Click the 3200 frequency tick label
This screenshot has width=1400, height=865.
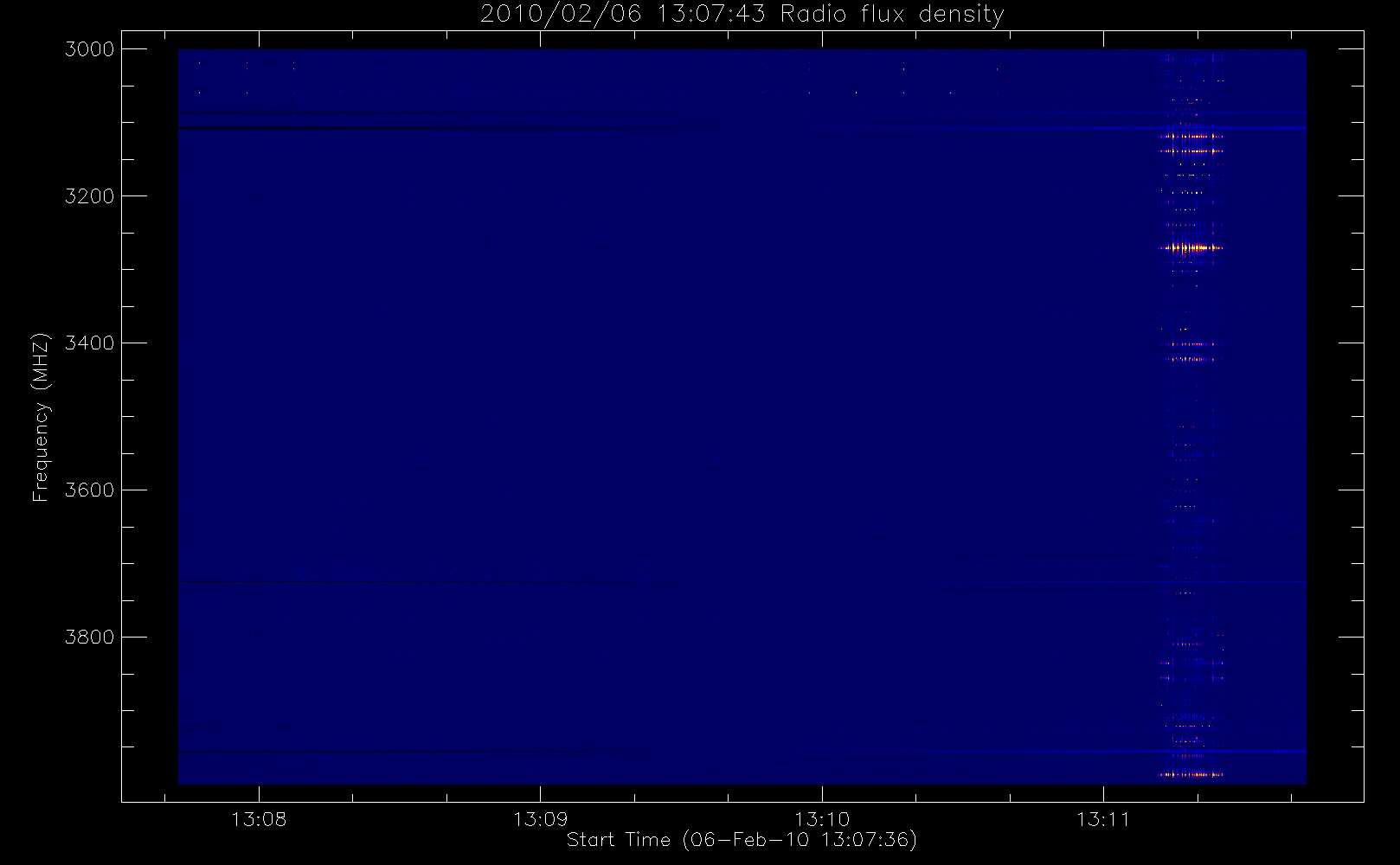[90, 196]
